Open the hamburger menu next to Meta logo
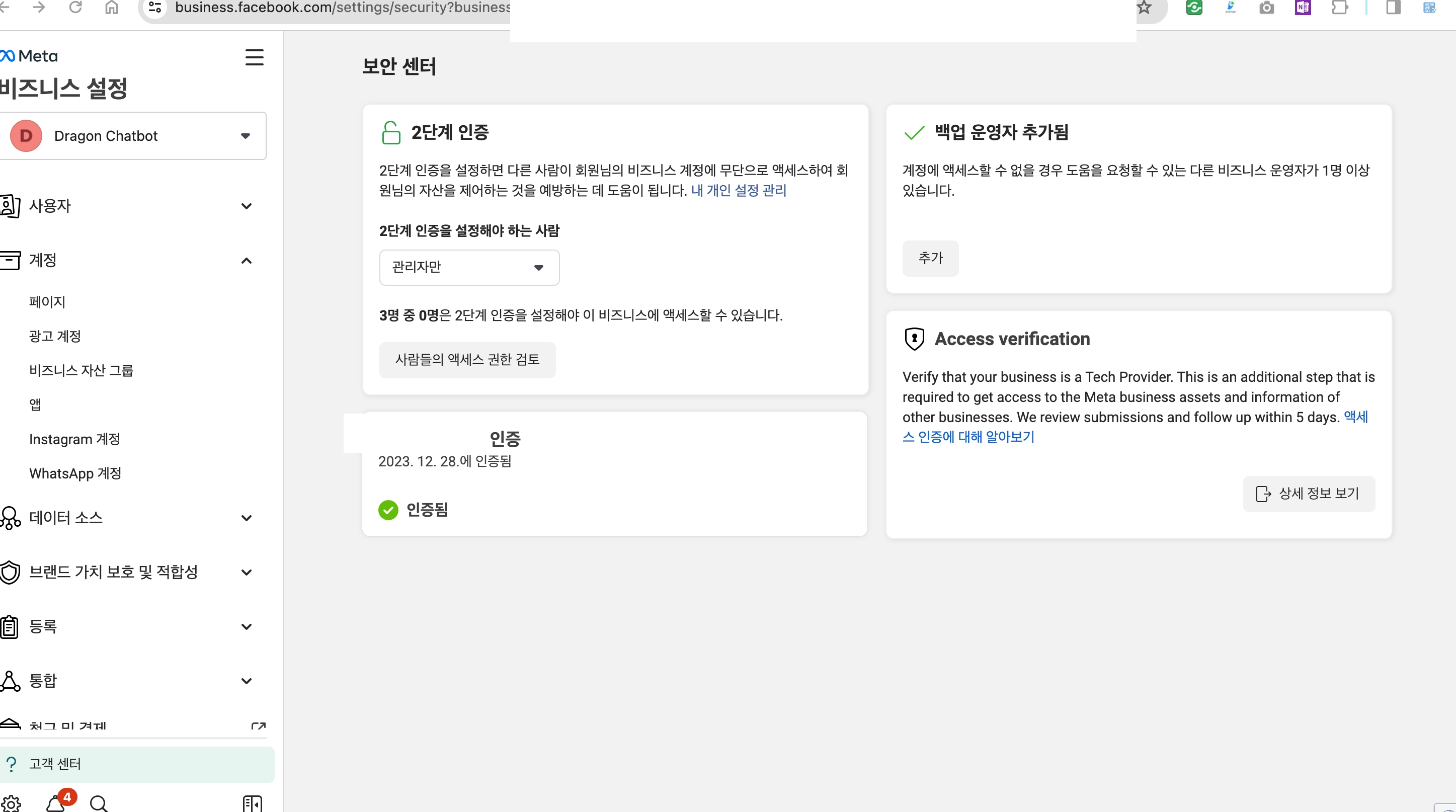 click(x=254, y=57)
